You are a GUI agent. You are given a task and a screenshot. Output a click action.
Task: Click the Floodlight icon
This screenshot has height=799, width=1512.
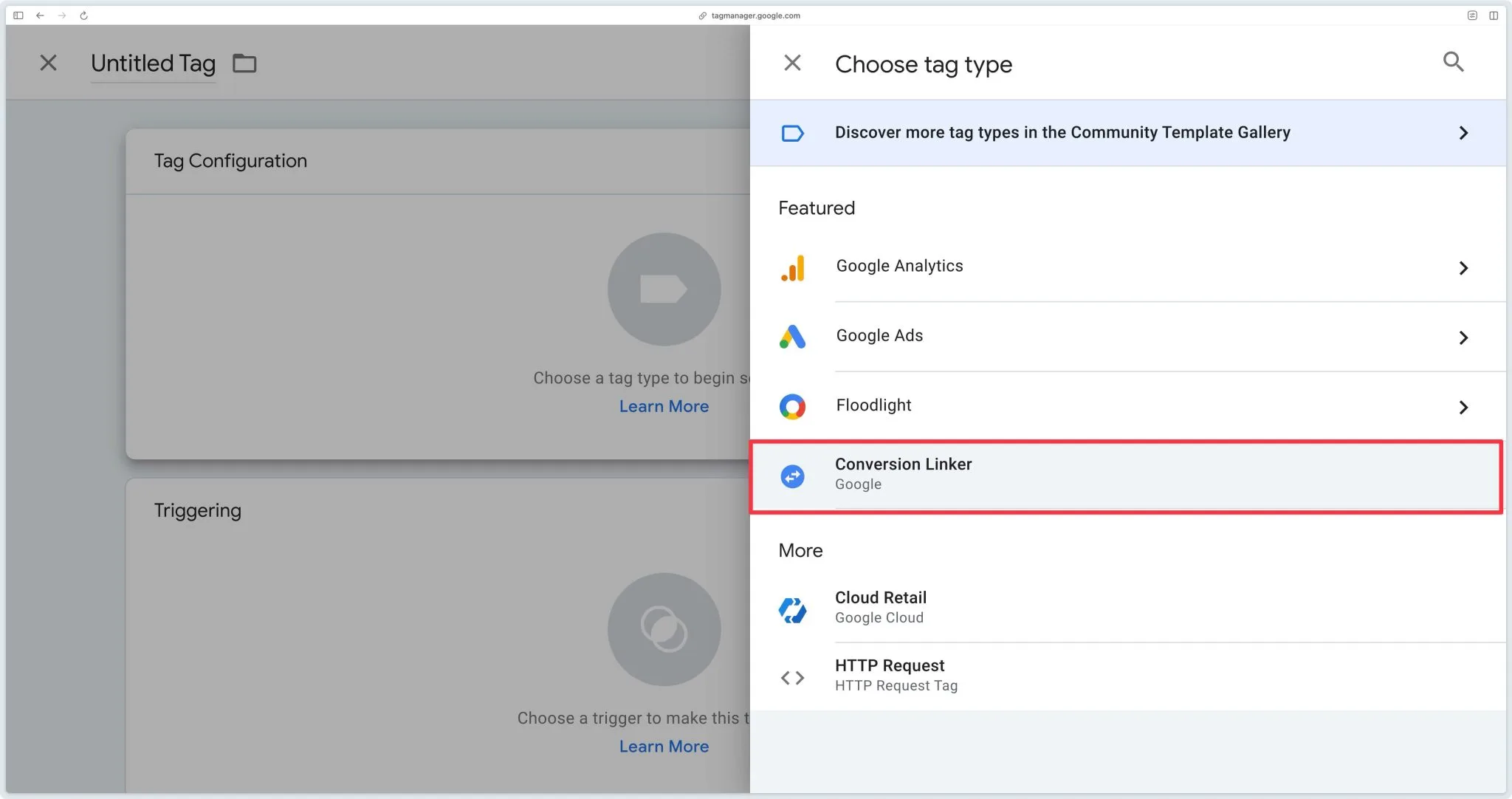(792, 406)
